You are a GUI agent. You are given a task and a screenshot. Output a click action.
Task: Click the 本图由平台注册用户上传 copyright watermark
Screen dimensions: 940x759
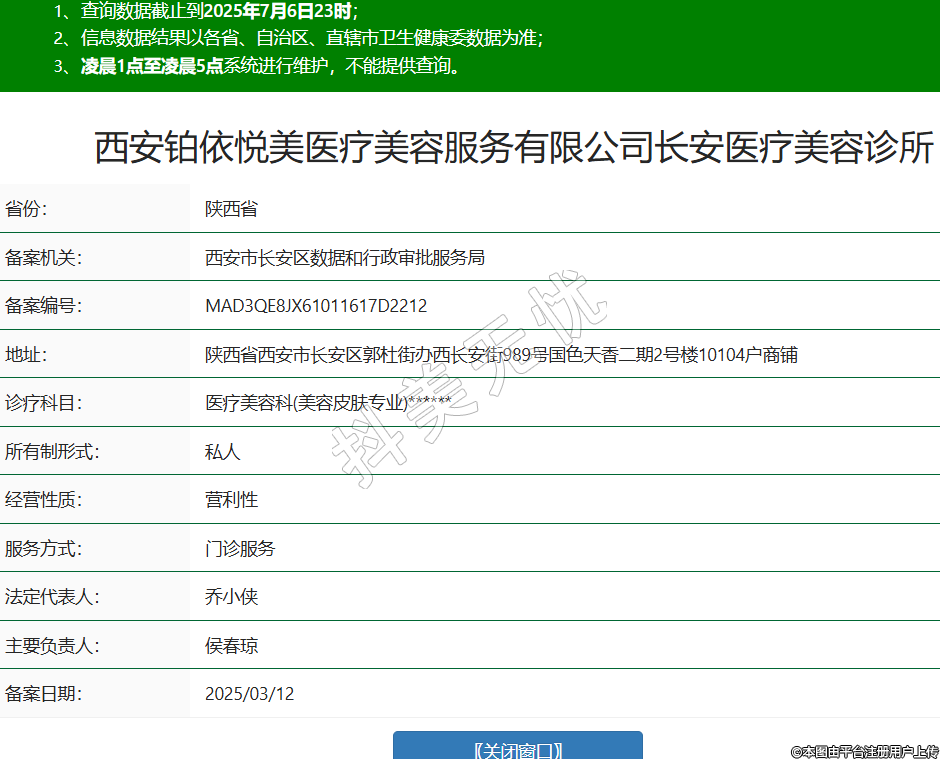[x=864, y=750]
